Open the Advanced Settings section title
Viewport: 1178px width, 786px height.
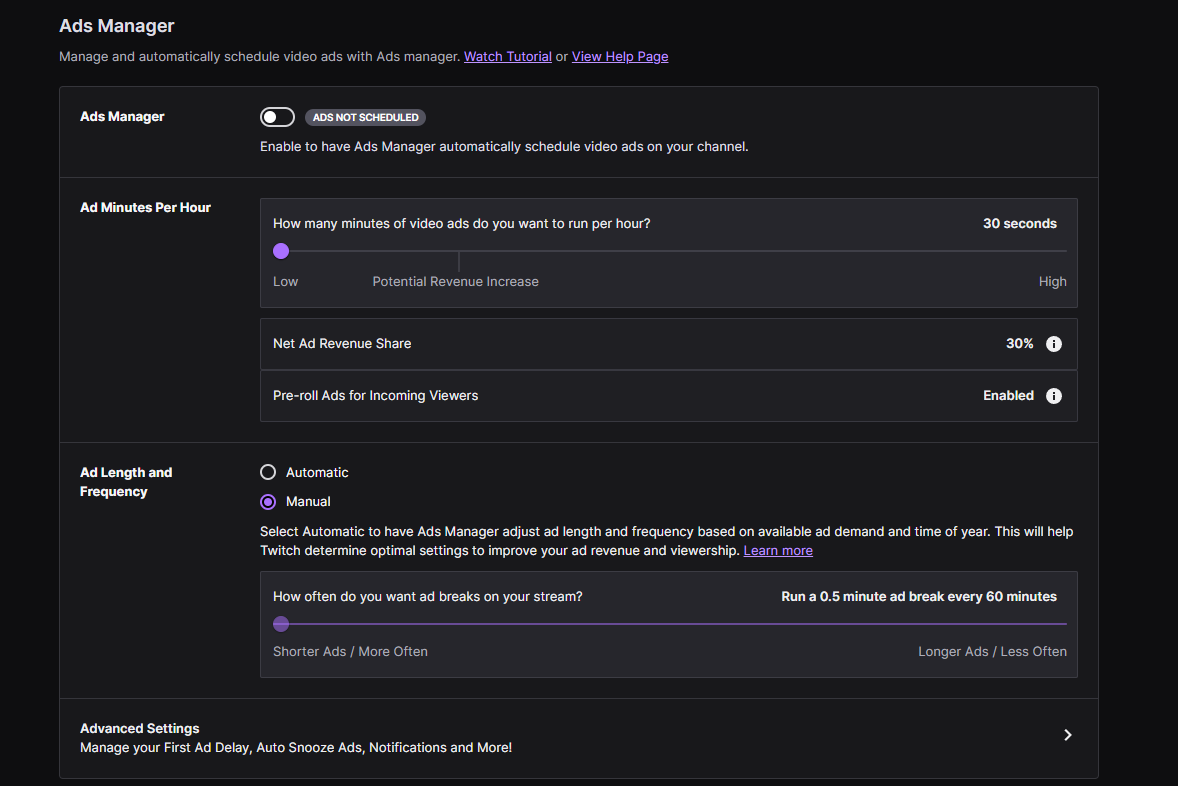pyautogui.click(x=140, y=728)
